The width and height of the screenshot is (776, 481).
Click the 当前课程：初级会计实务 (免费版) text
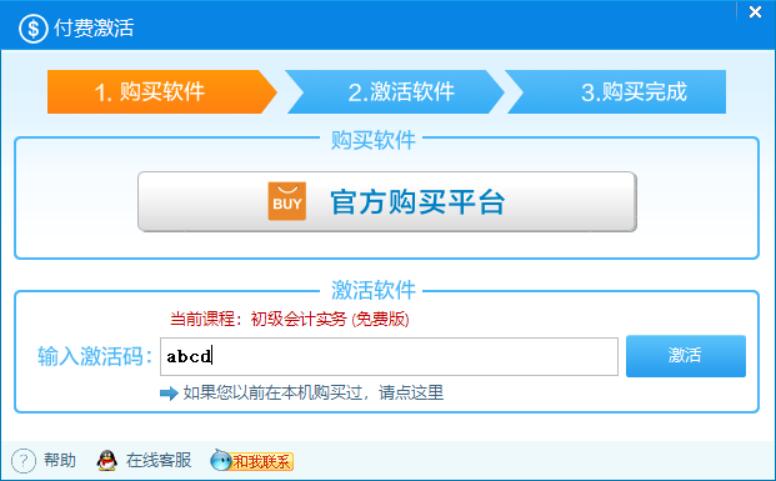[290, 319]
